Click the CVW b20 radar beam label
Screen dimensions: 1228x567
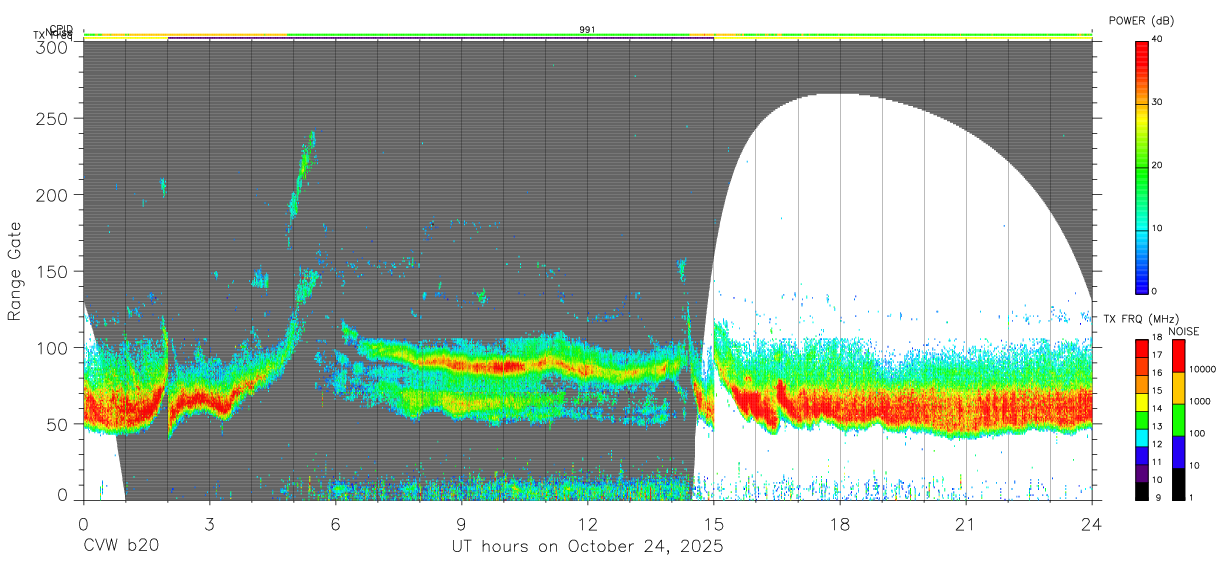(120, 547)
